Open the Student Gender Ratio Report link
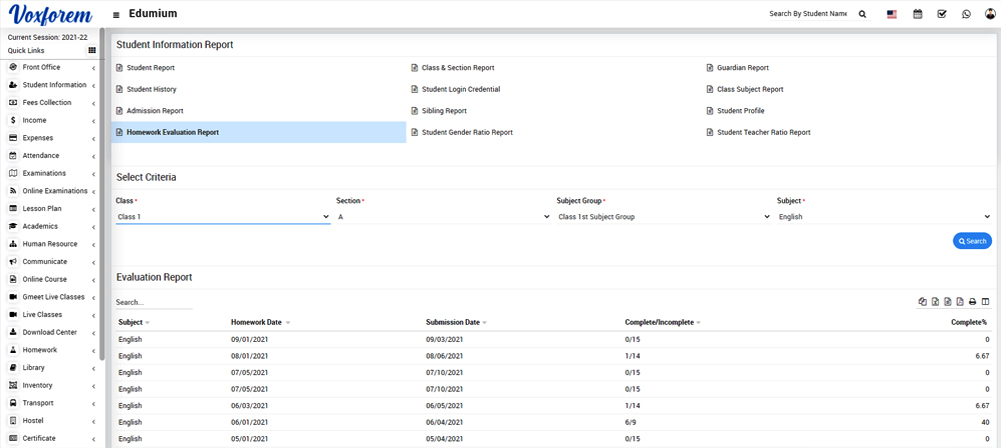Viewport: 1001px width, 448px height. [x=467, y=132]
